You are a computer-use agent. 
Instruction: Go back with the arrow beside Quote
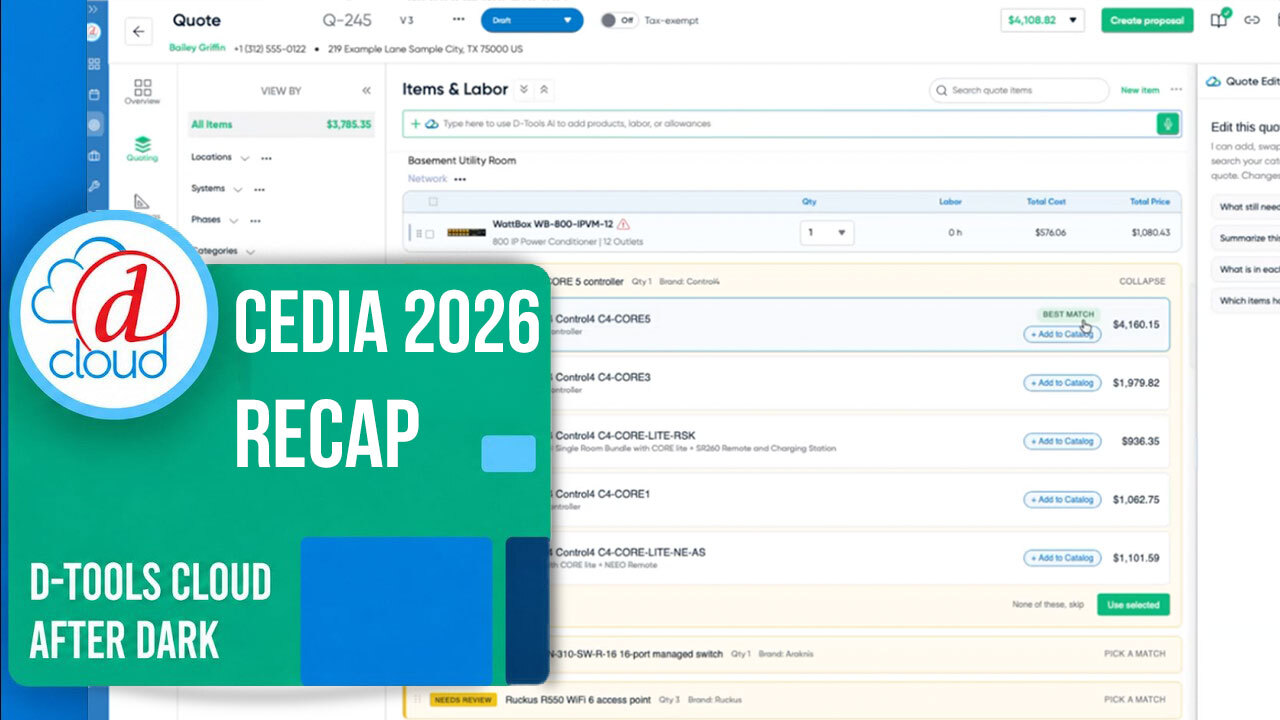[x=138, y=31]
